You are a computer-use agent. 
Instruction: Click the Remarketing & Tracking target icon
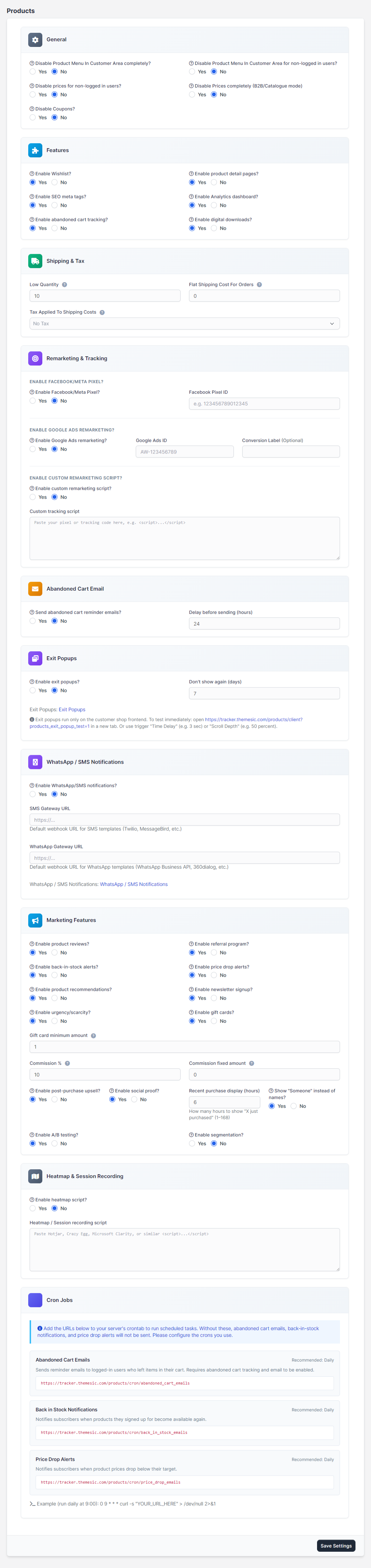(35, 358)
